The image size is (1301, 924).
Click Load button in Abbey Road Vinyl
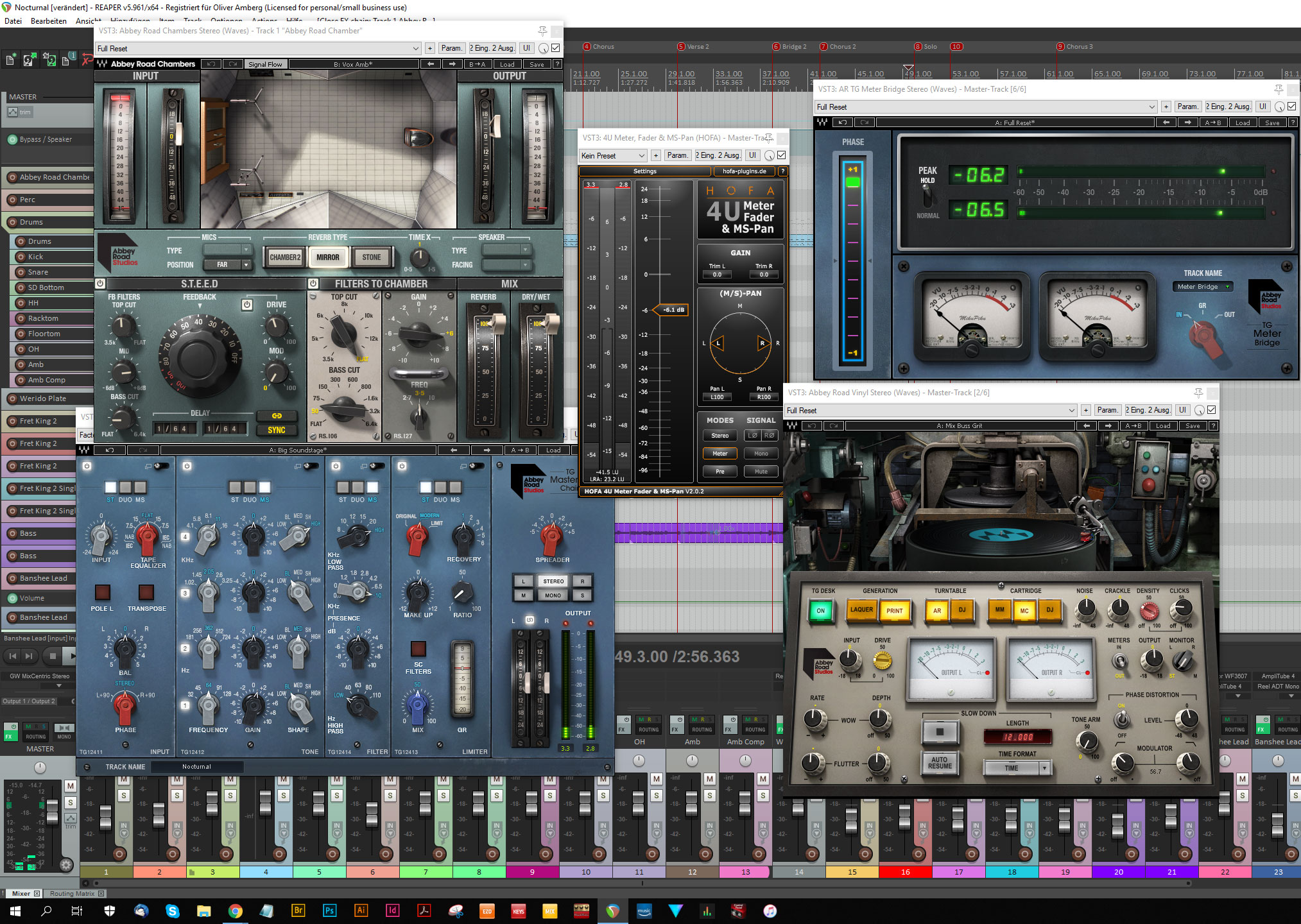pos(1164,426)
